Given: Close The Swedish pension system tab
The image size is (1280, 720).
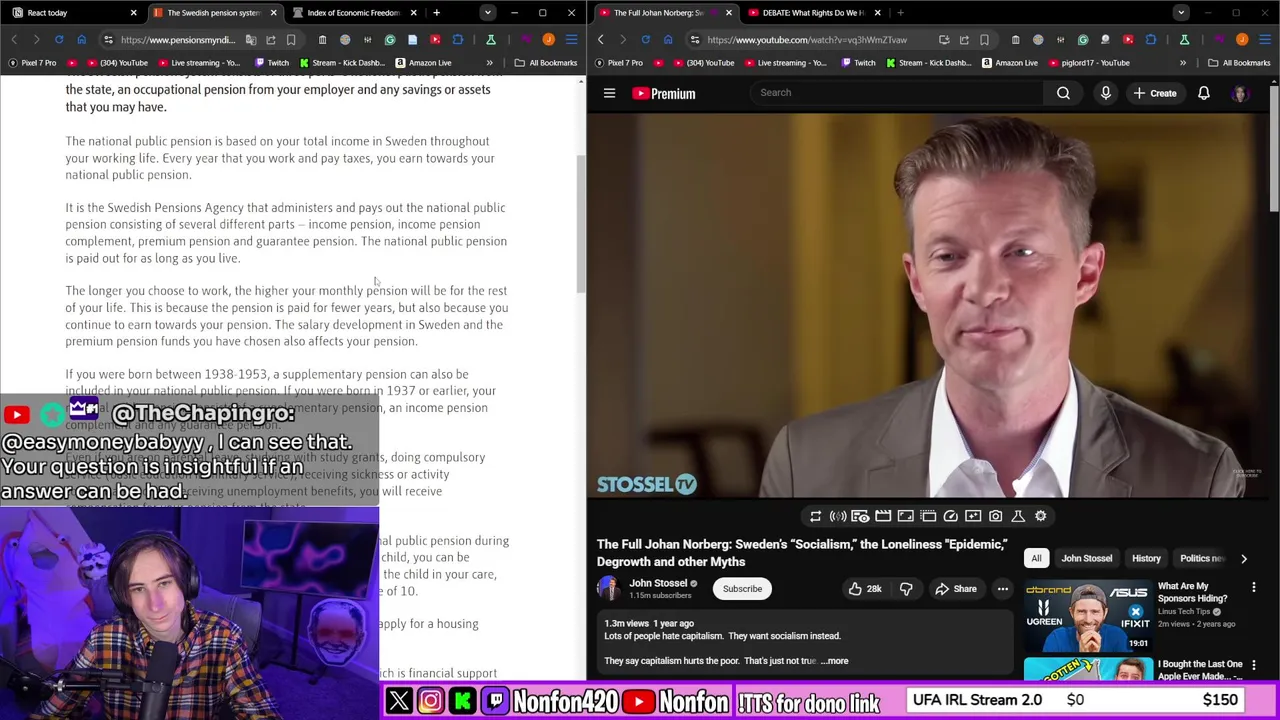Looking at the screenshot, I should pos(273,13).
